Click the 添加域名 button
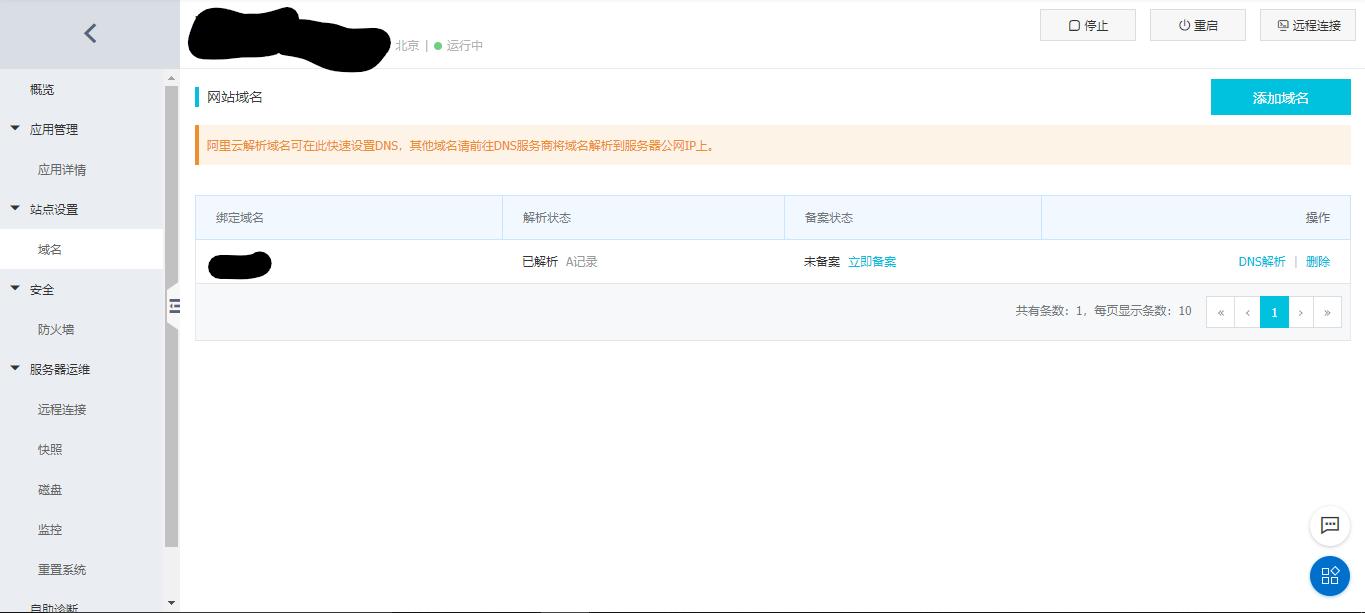 click(x=1281, y=97)
